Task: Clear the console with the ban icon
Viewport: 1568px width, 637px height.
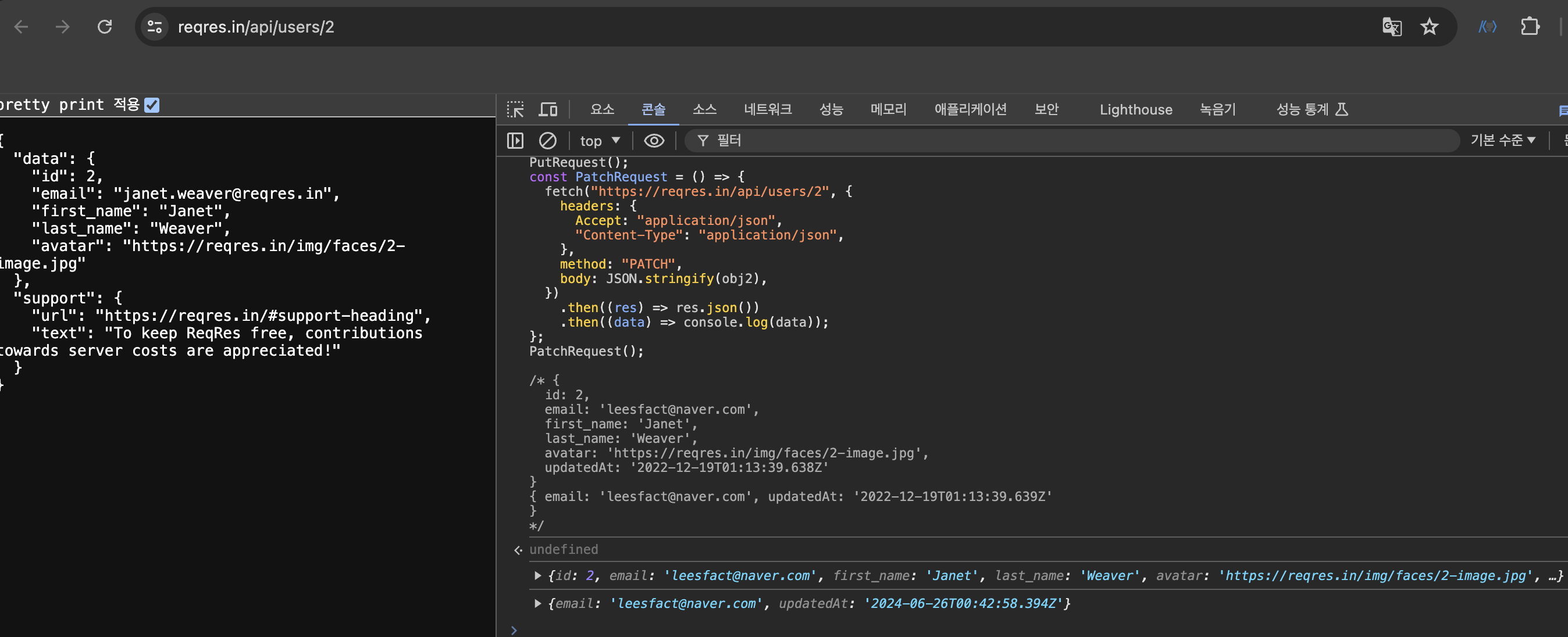Action: (547, 141)
